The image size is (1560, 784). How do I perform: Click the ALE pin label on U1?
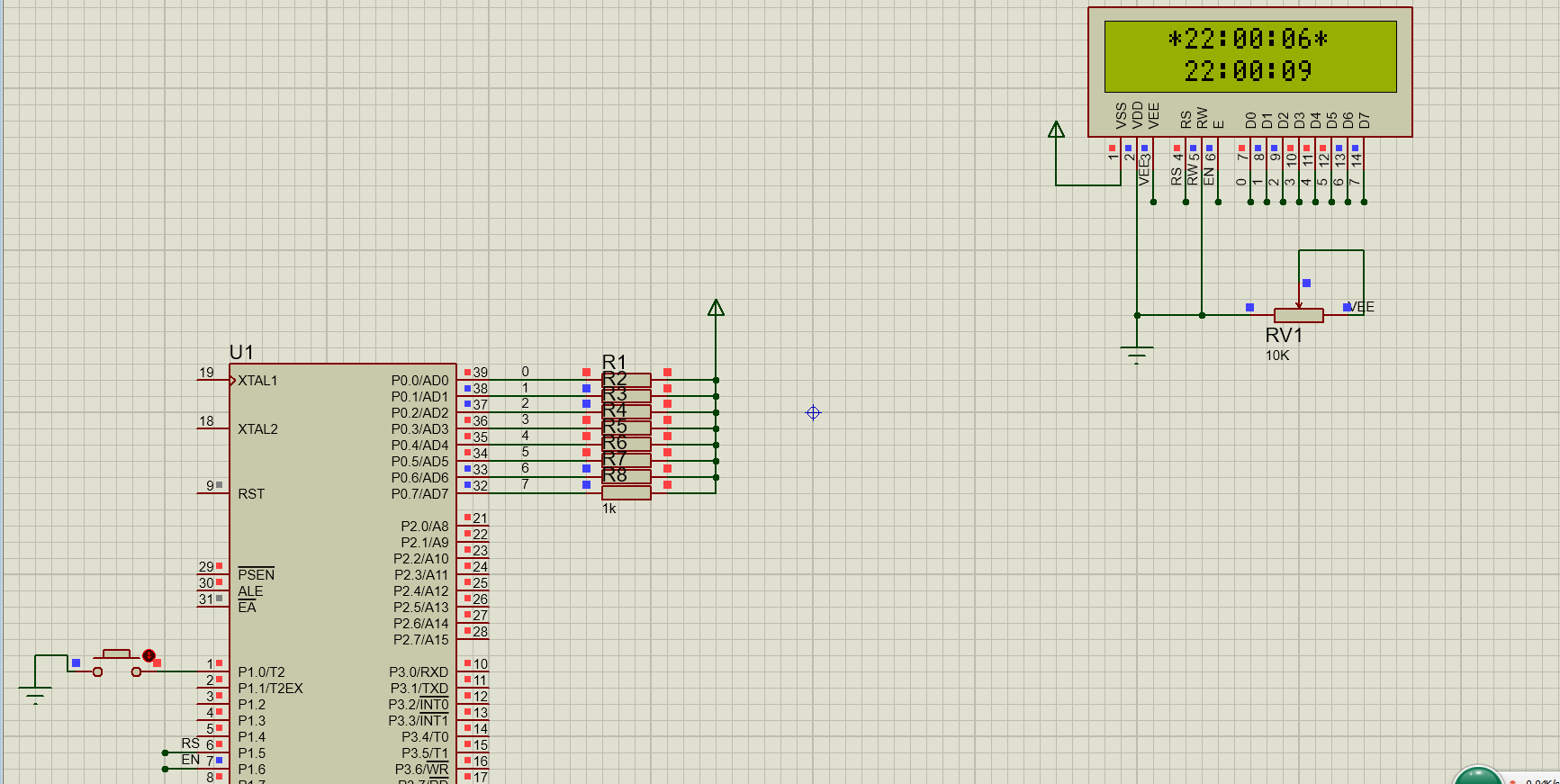point(250,591)
